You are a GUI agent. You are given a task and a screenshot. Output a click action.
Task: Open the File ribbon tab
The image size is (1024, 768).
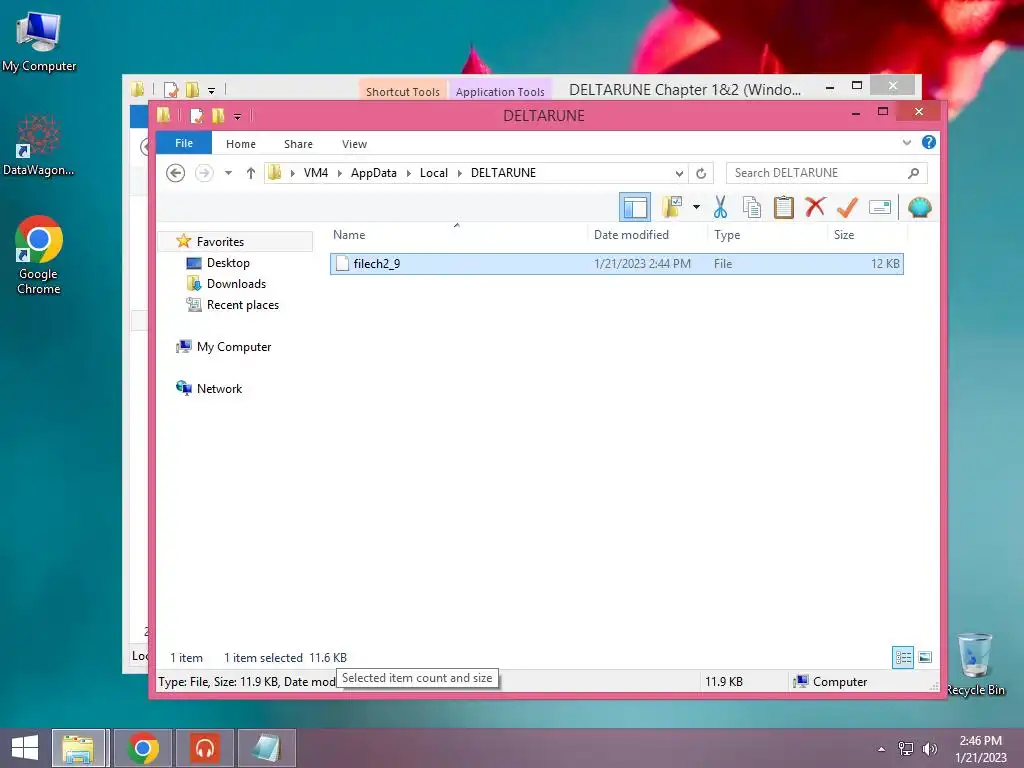pyautogui.click(x=184, y=143)
